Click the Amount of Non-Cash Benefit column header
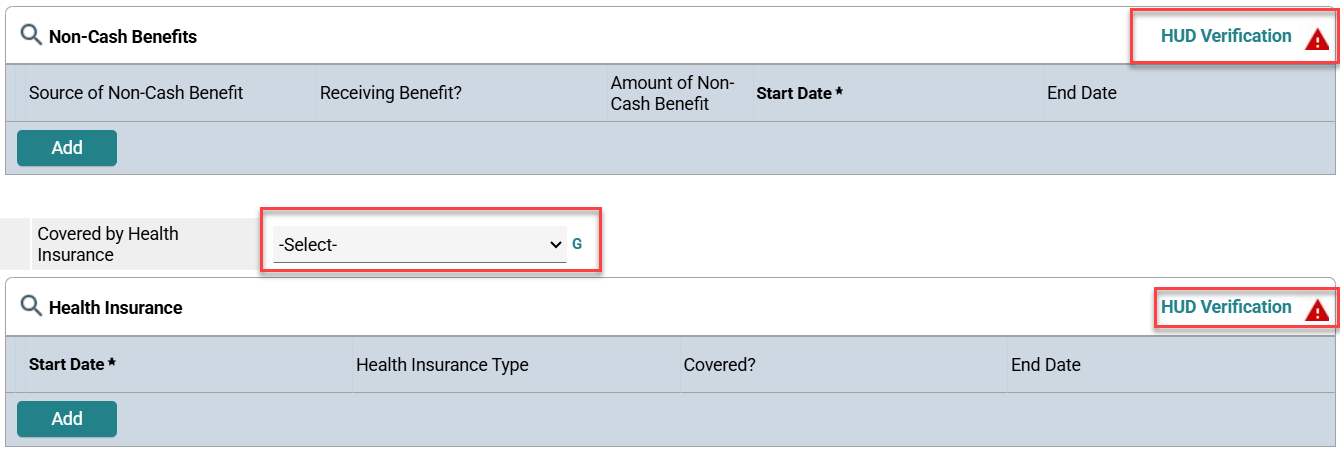This screenshot has height=450, width=1340. [x=672, y=93]
